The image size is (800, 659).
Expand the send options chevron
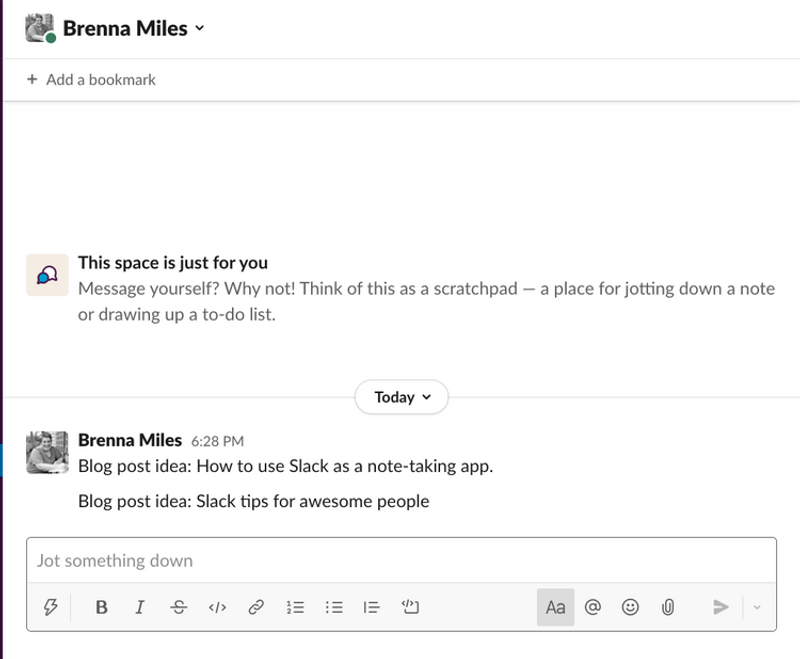coord(757,607)
